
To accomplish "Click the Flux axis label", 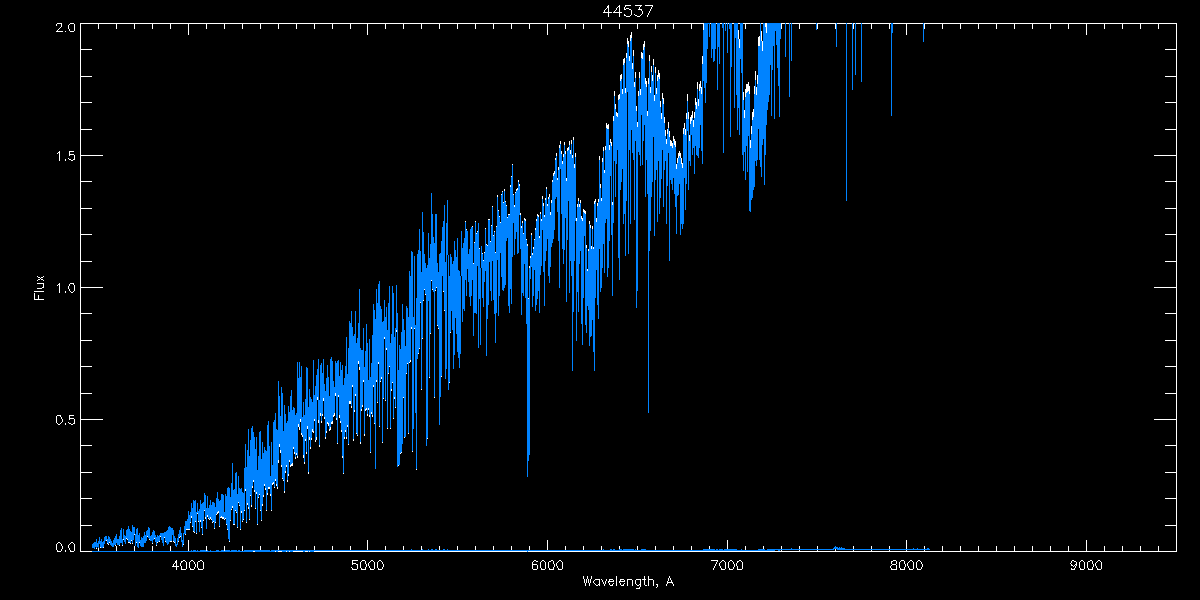I will pyautogui.click(x=39, y=287).
